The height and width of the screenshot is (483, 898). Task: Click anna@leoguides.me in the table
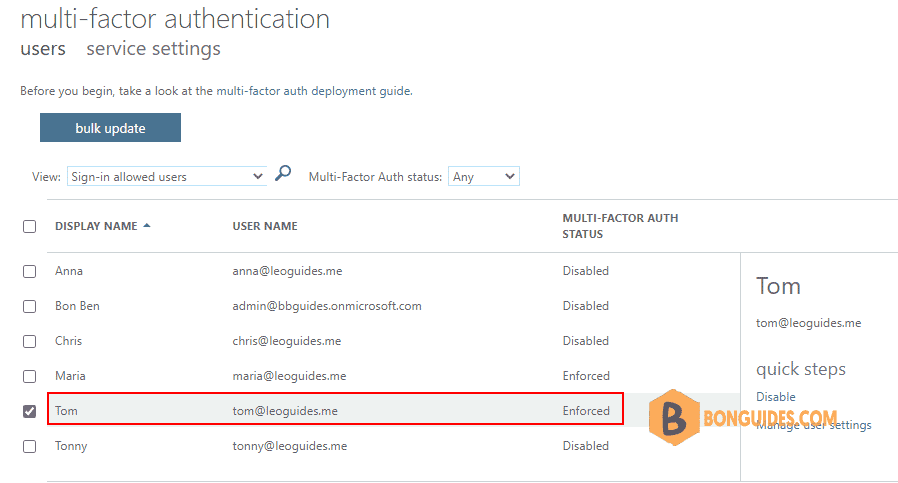(287, 270)
